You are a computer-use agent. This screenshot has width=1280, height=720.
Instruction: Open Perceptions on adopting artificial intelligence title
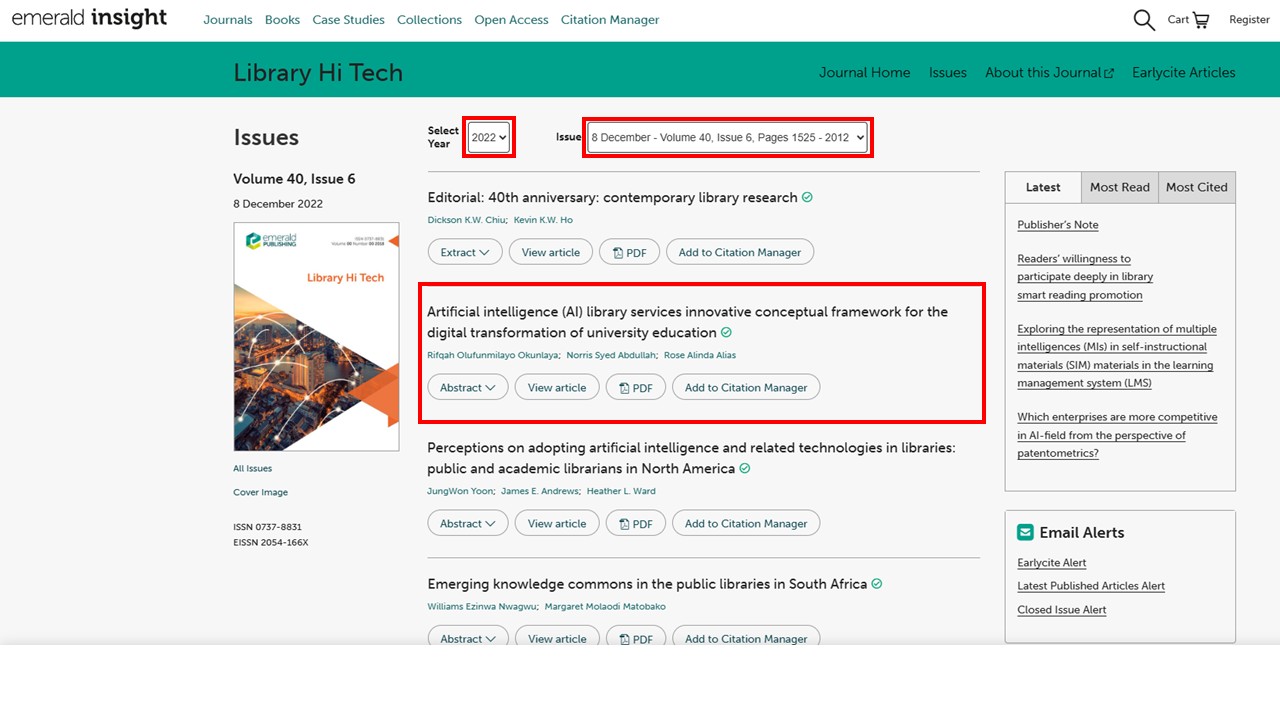[x=691, y=458]
